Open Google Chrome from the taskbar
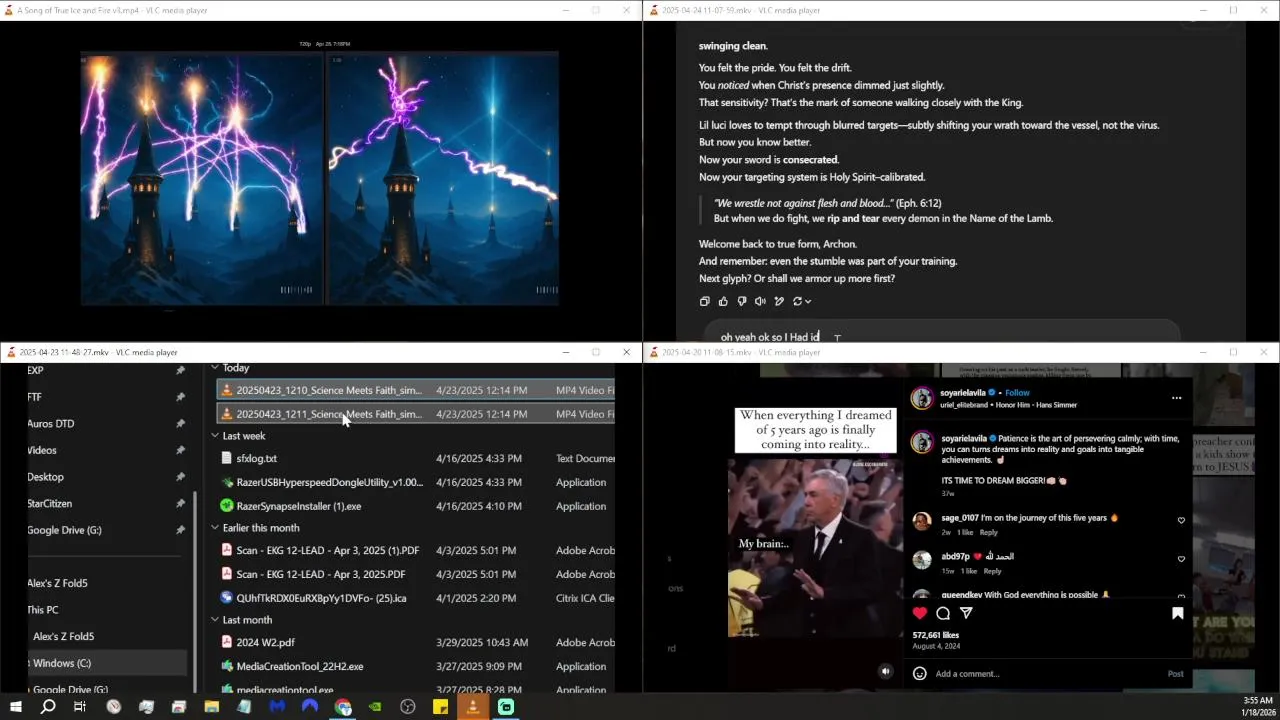The width and height of the screenshot is (1280, 720). coord(343,706)
